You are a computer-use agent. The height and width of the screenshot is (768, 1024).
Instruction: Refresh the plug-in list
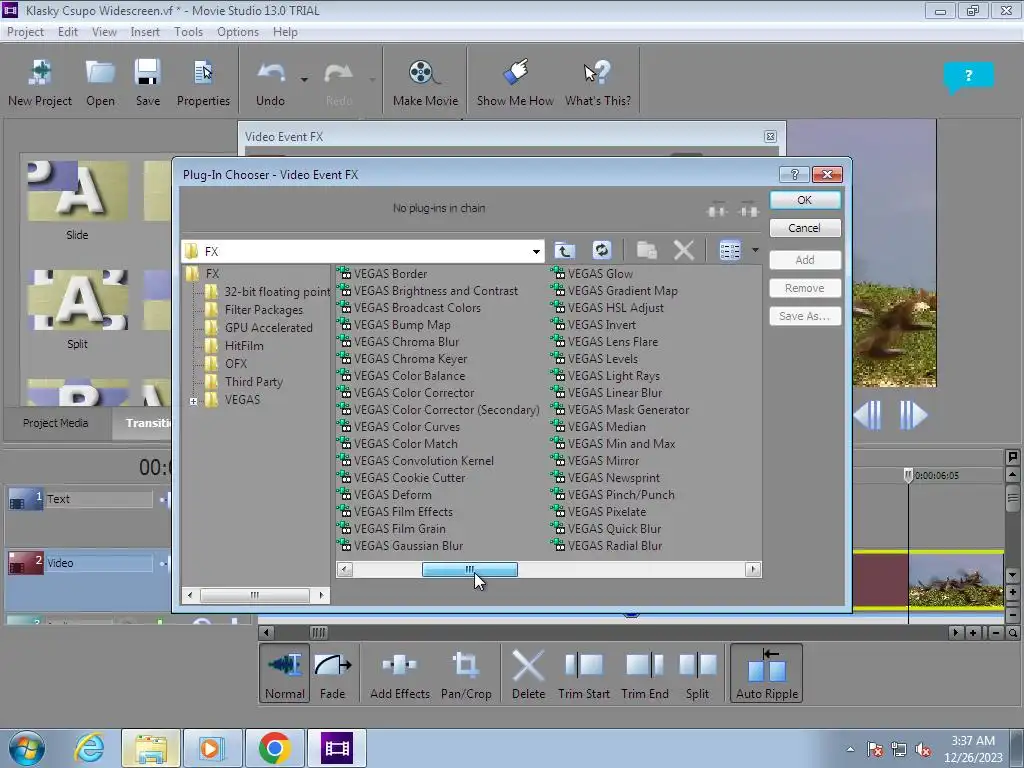tap(601, 250)
